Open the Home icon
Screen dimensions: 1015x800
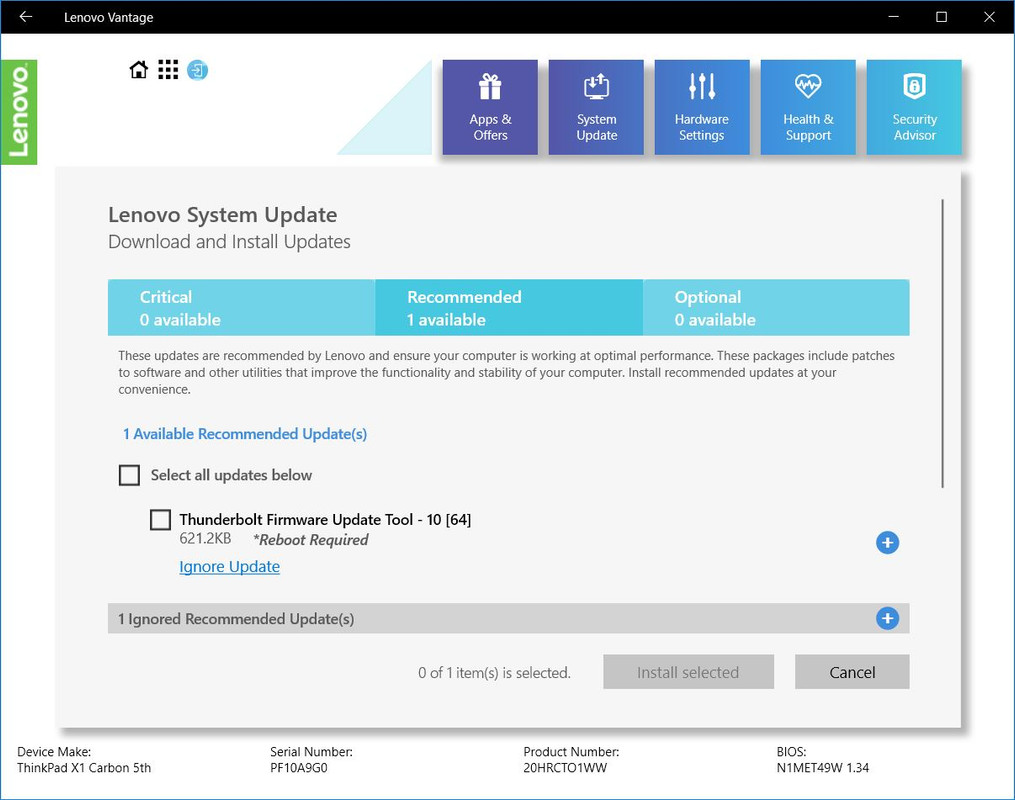139,70
